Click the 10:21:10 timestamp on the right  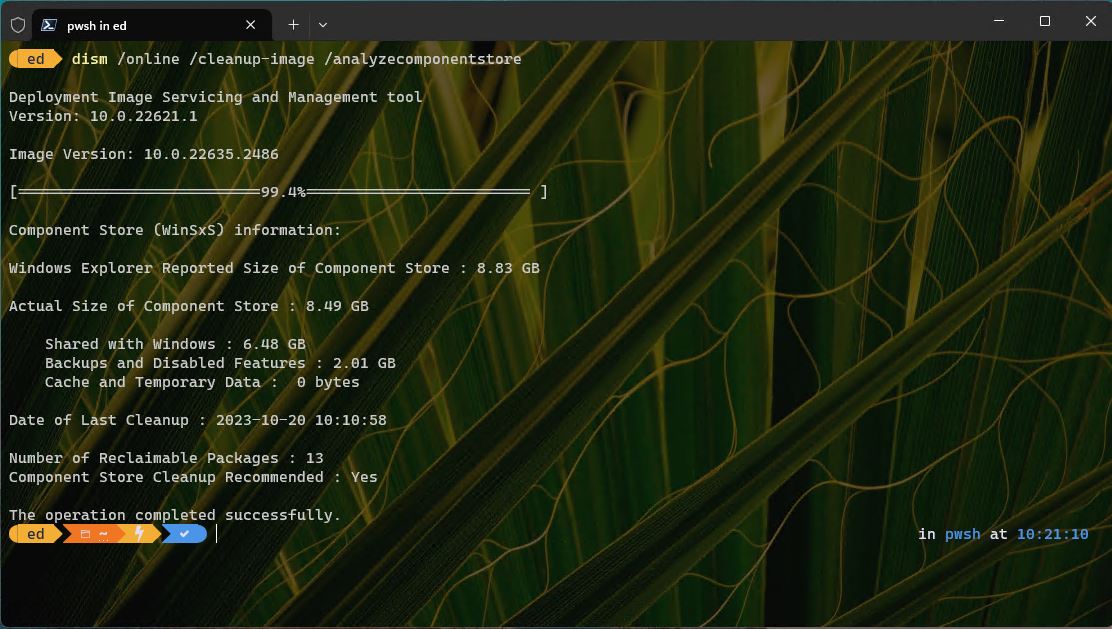(x=1052, y=534)
